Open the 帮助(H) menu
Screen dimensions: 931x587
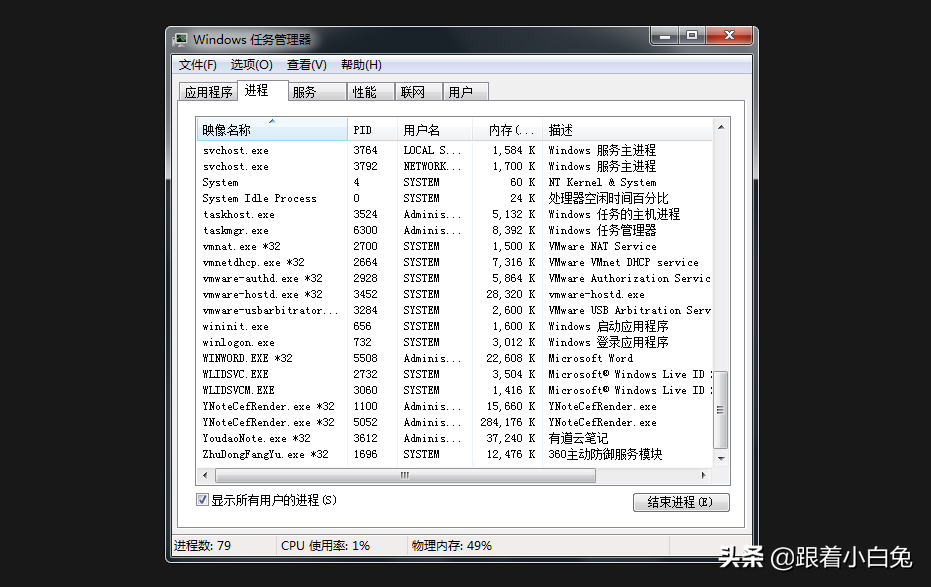point(361,65)
